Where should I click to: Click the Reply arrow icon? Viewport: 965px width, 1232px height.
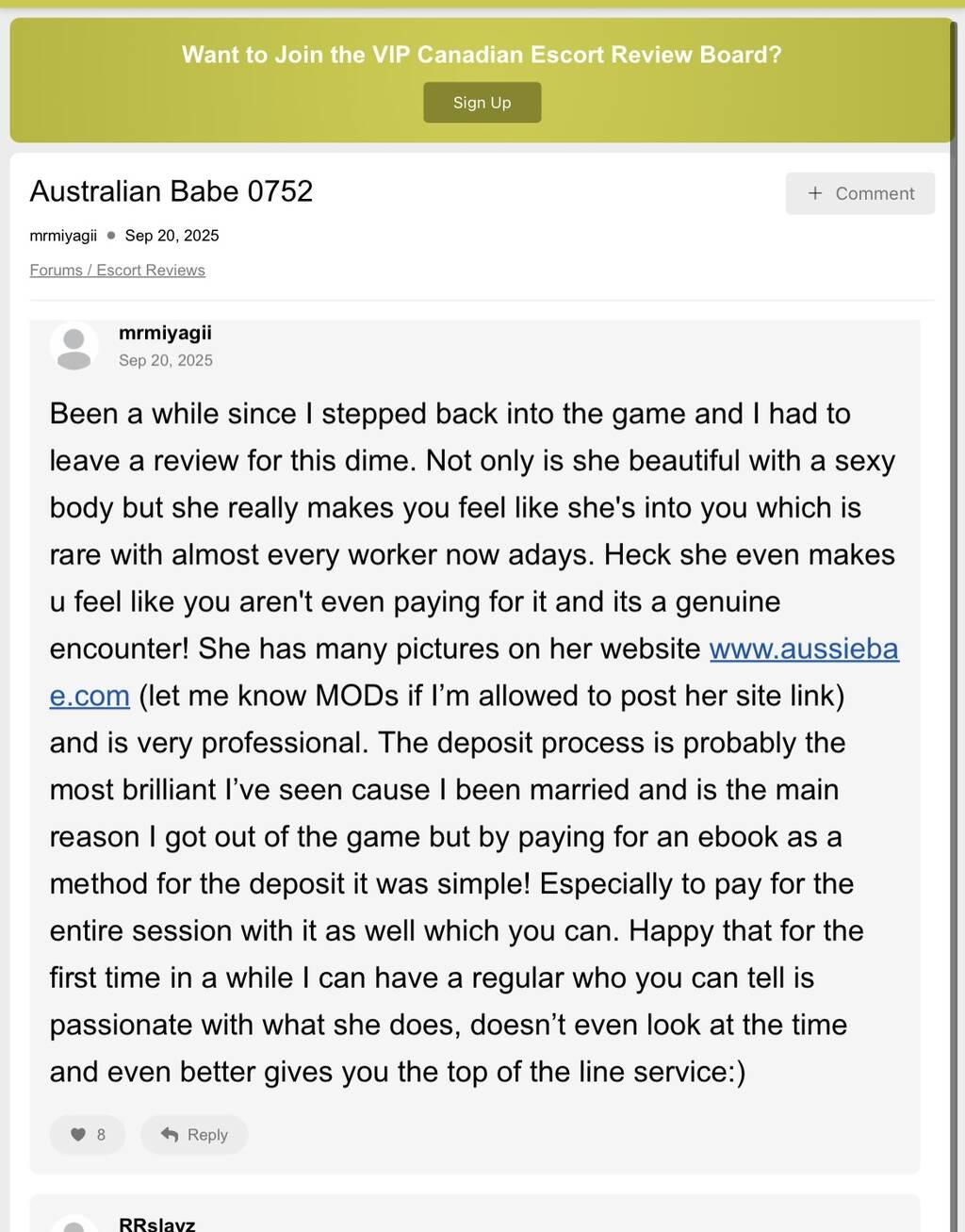170,1135
